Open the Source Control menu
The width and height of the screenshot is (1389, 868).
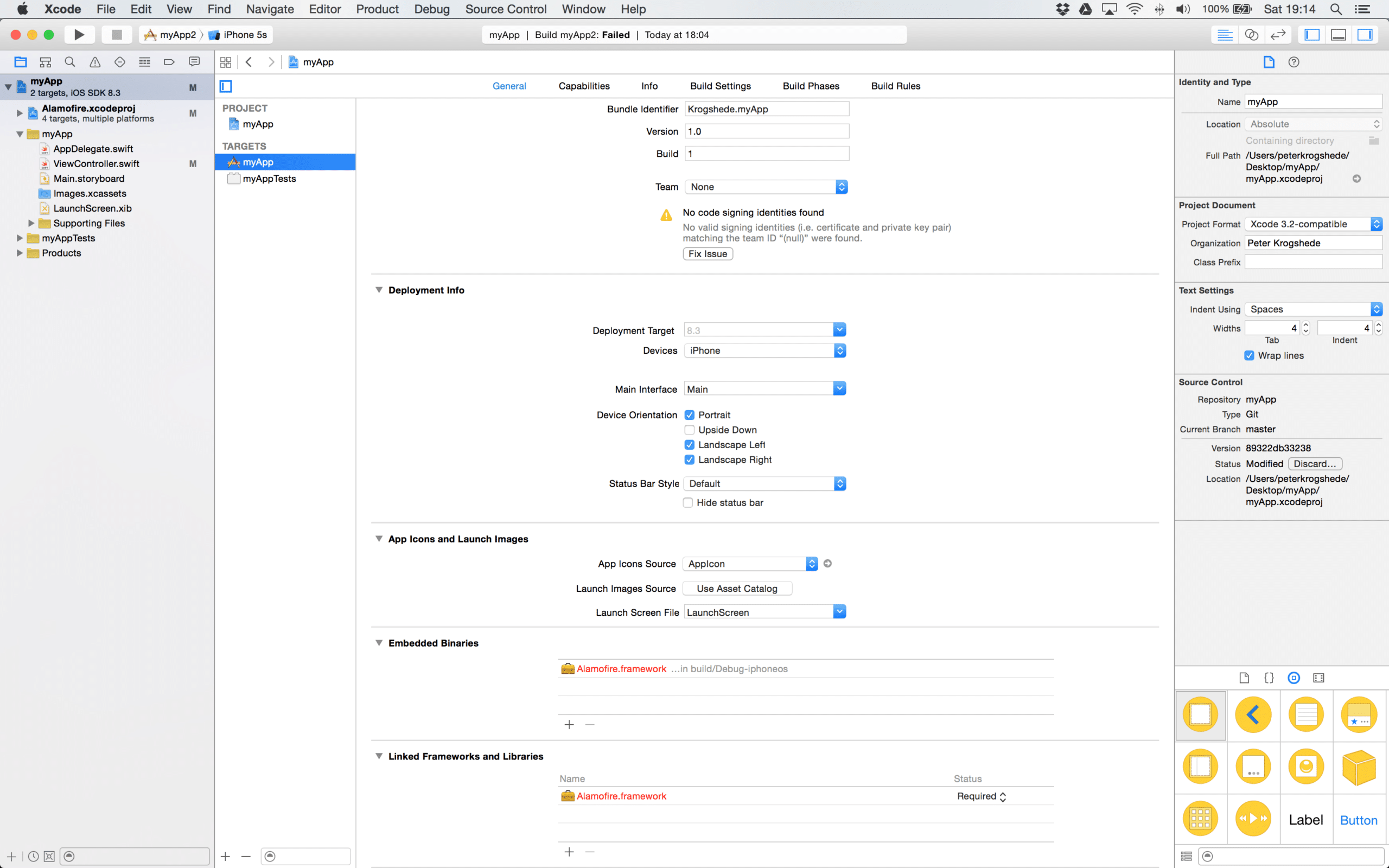tap(506, 9)
